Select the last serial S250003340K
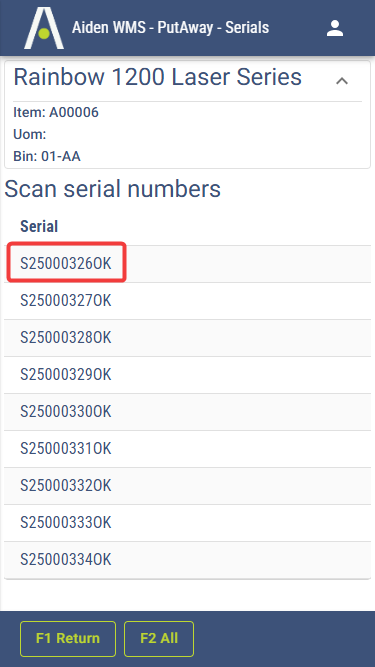Screen dimensions: 375x667 click(x=188, y=560)
